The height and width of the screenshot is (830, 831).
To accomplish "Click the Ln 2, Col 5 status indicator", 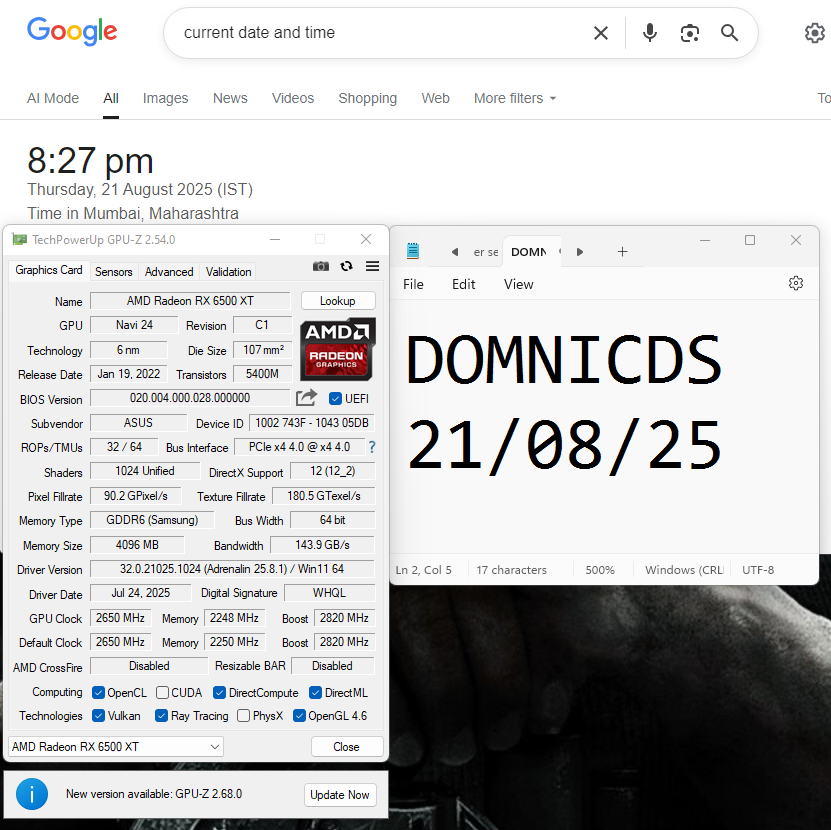I will [x=424, y=570].
